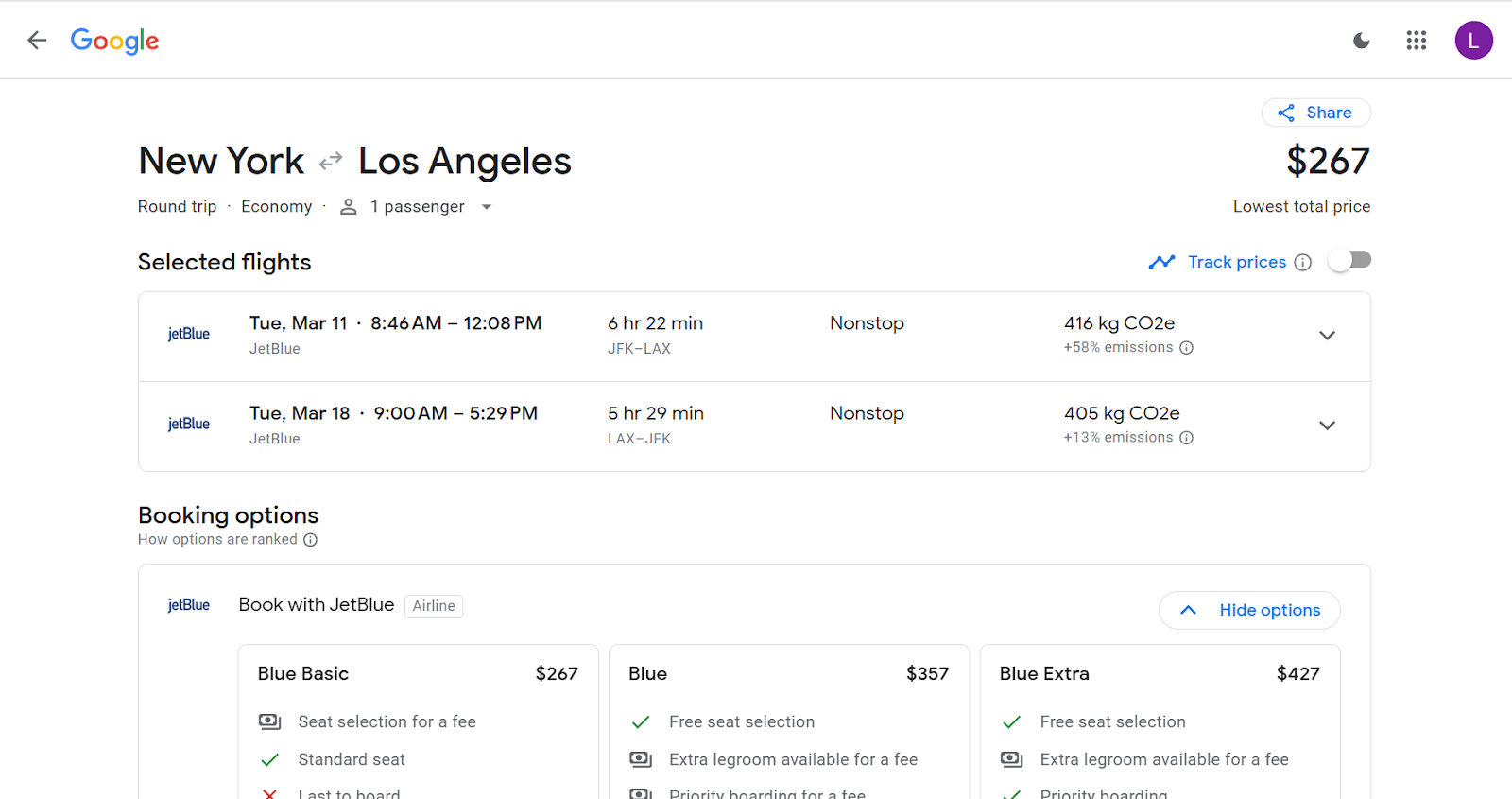
Task: Click the New York heading
Action: click(x=221, y=161)
